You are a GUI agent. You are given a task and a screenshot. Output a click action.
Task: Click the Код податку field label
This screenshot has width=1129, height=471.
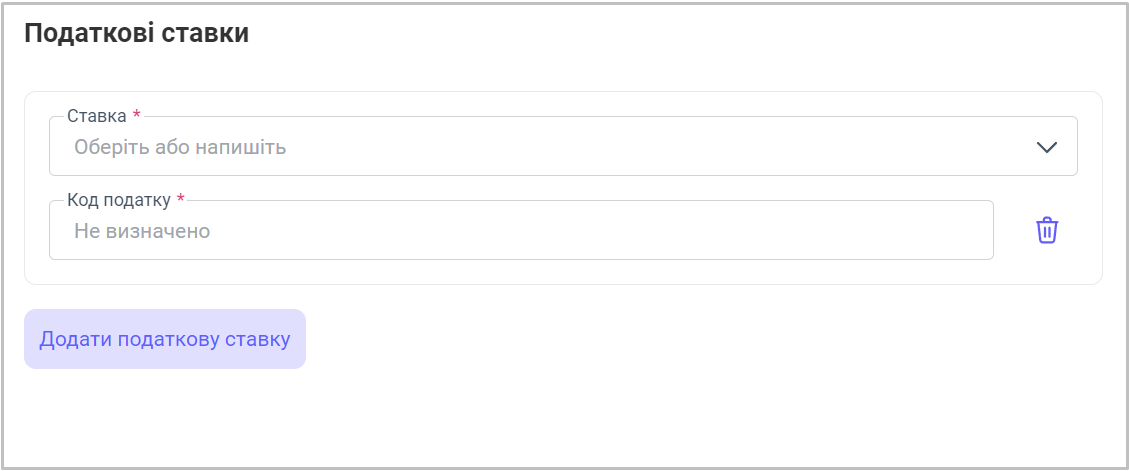(x=119, y=200)
